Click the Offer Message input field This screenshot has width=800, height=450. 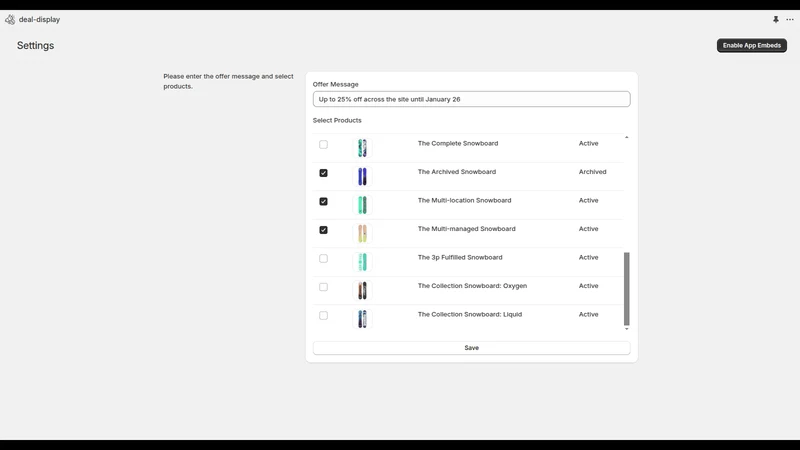point(471,99)
